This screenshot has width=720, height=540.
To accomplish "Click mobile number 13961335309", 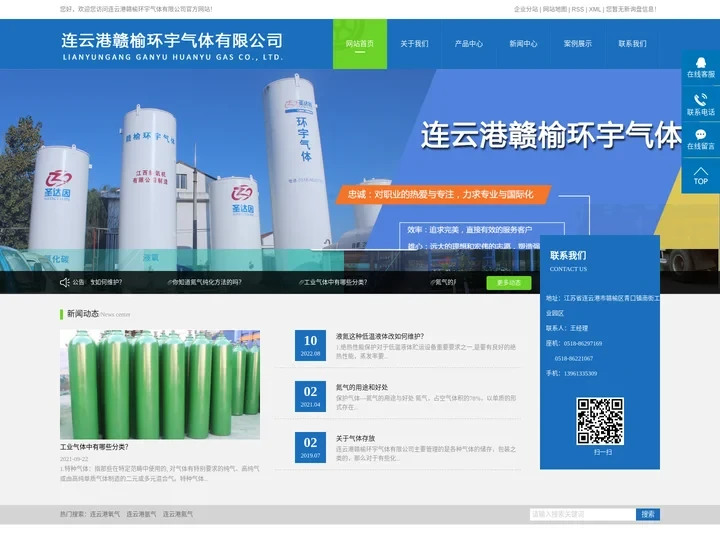I will point(580,374).
